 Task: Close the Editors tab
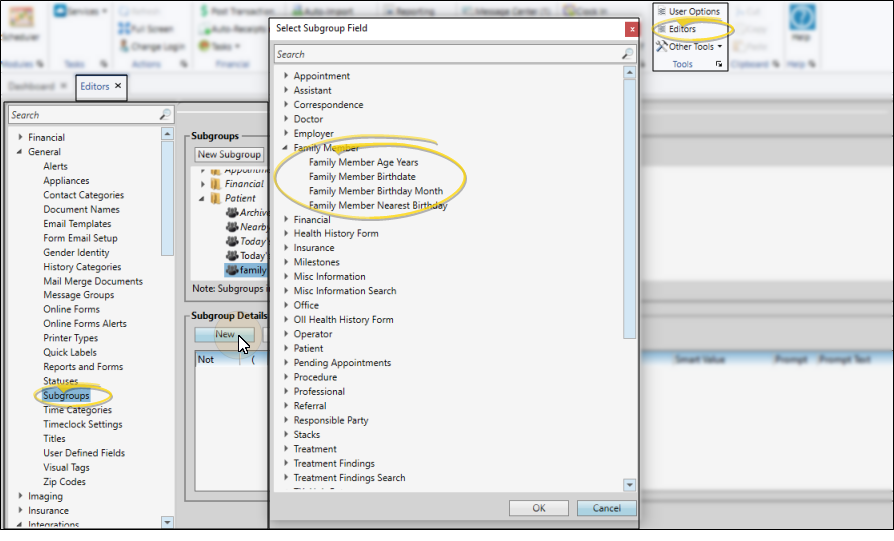[x=118, y=87]
